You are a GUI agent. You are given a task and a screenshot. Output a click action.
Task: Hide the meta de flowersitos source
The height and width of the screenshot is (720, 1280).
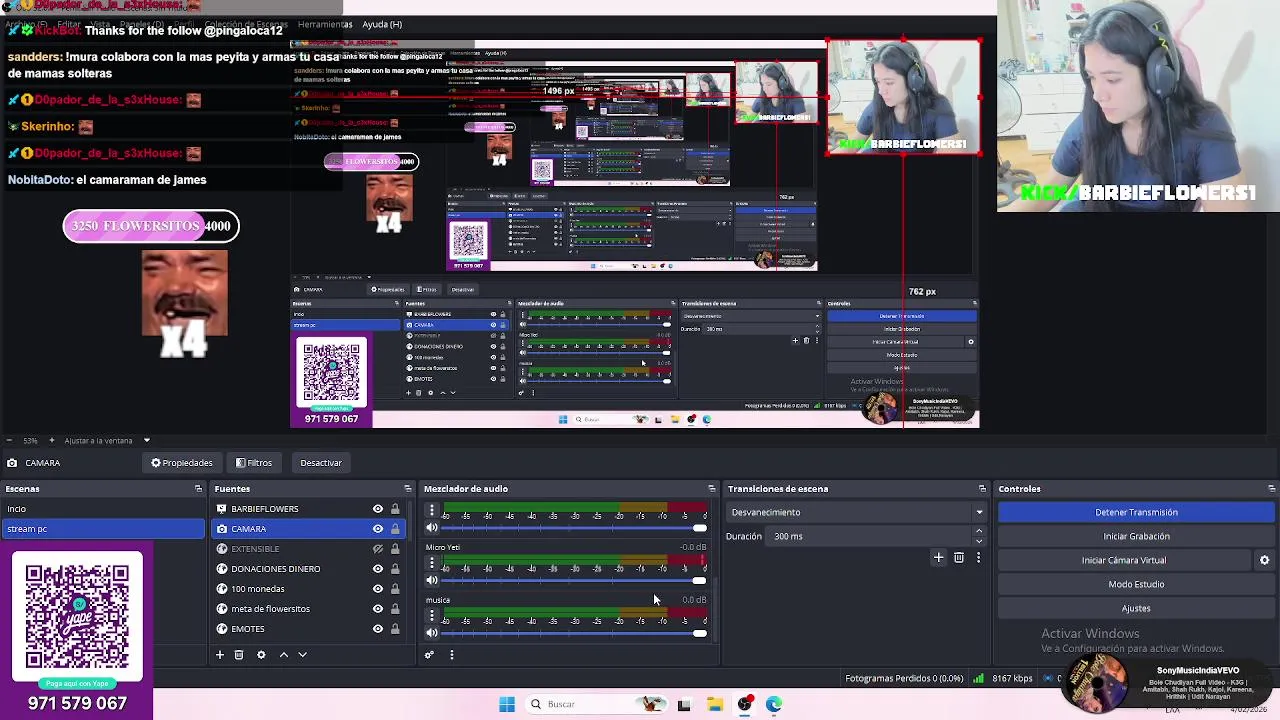pos(378,609)
